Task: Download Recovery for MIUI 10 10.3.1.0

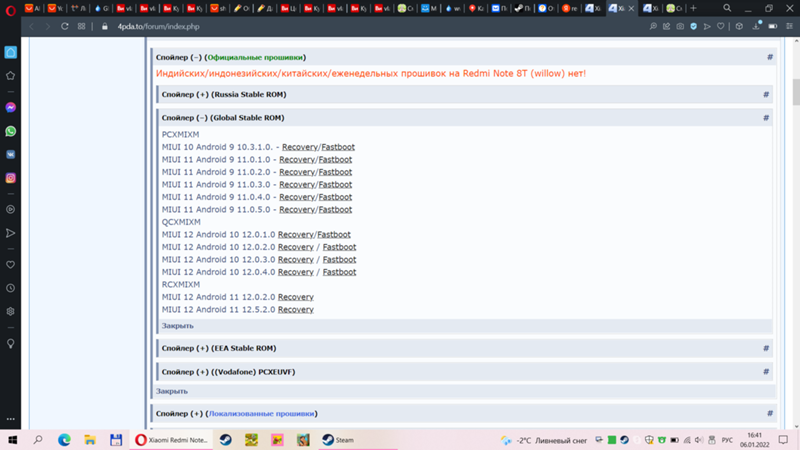Action: point(299,147)
